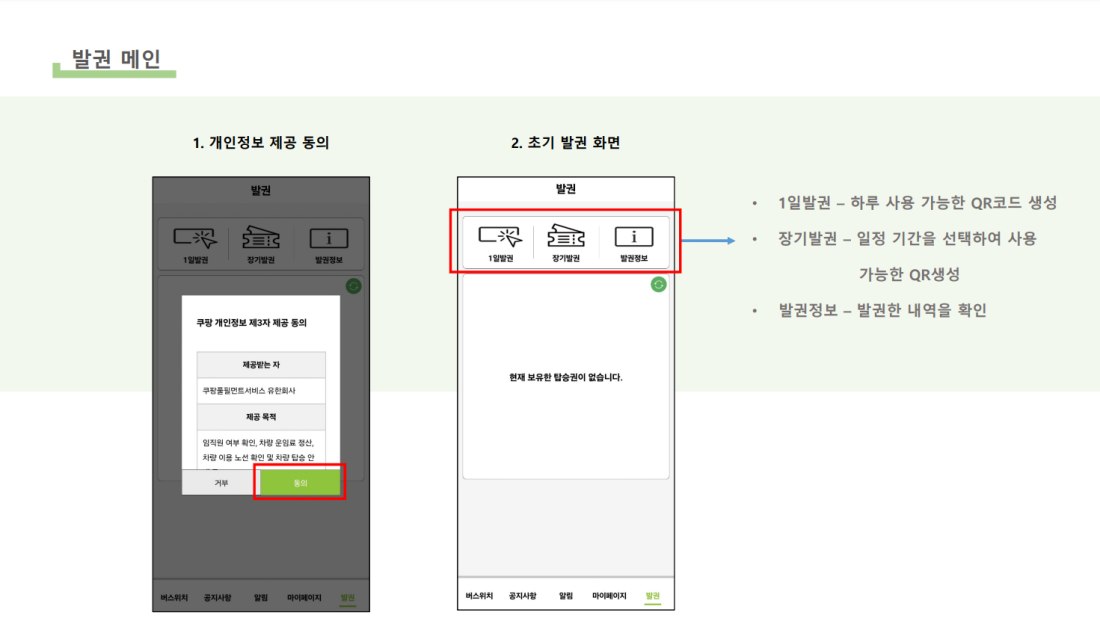Open 마이페이지 tab in right phone
This screenshot has height=624, width=1100.
(x=609, y=596)
